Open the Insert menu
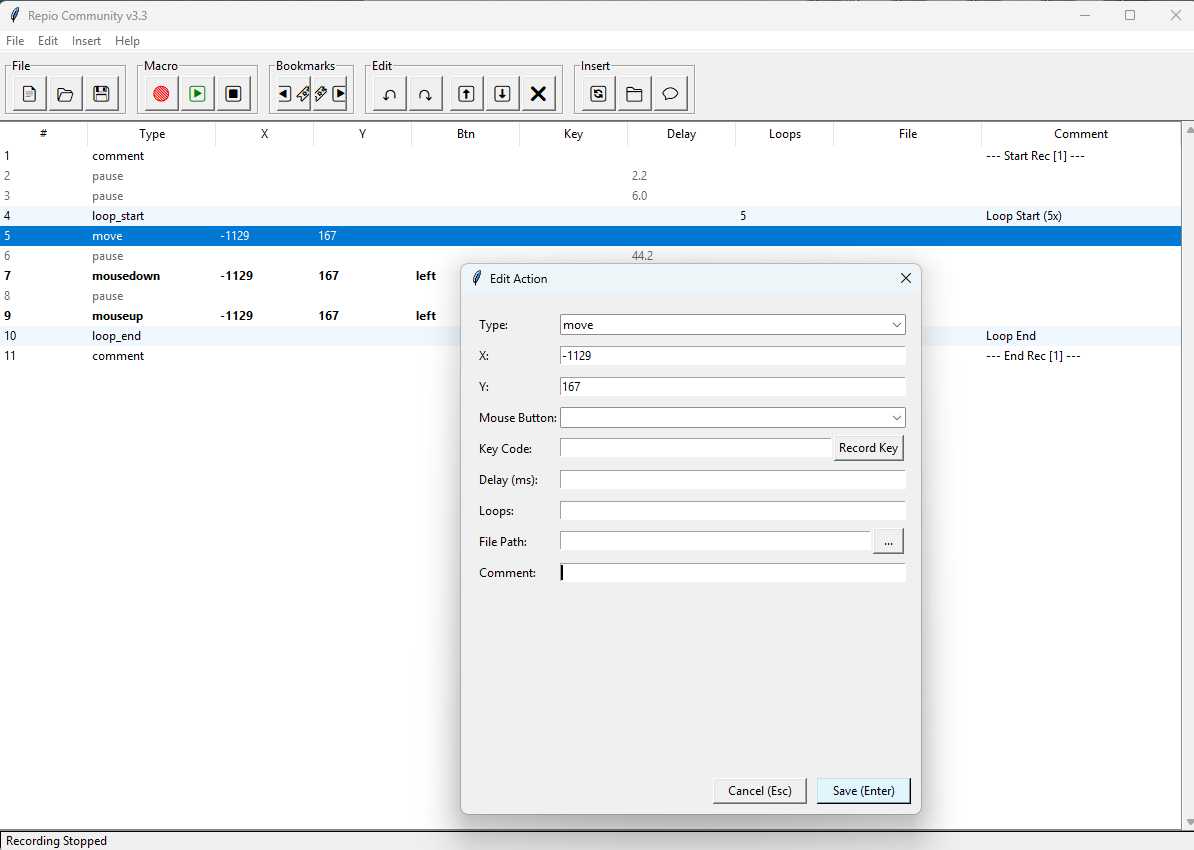This screenshot has height=850, width=1194. pyautogui.click(x=86, y=41)
